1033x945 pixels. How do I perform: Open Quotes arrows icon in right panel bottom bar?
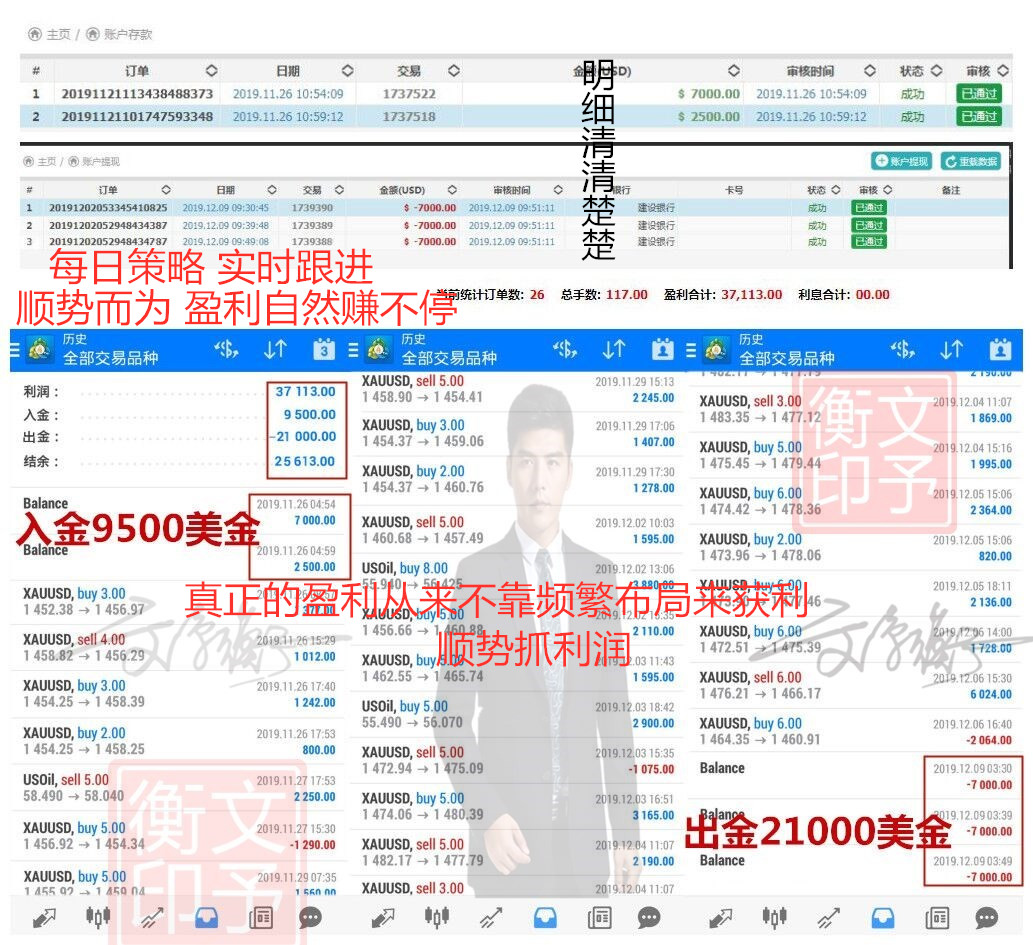click(x=721, y=917)
